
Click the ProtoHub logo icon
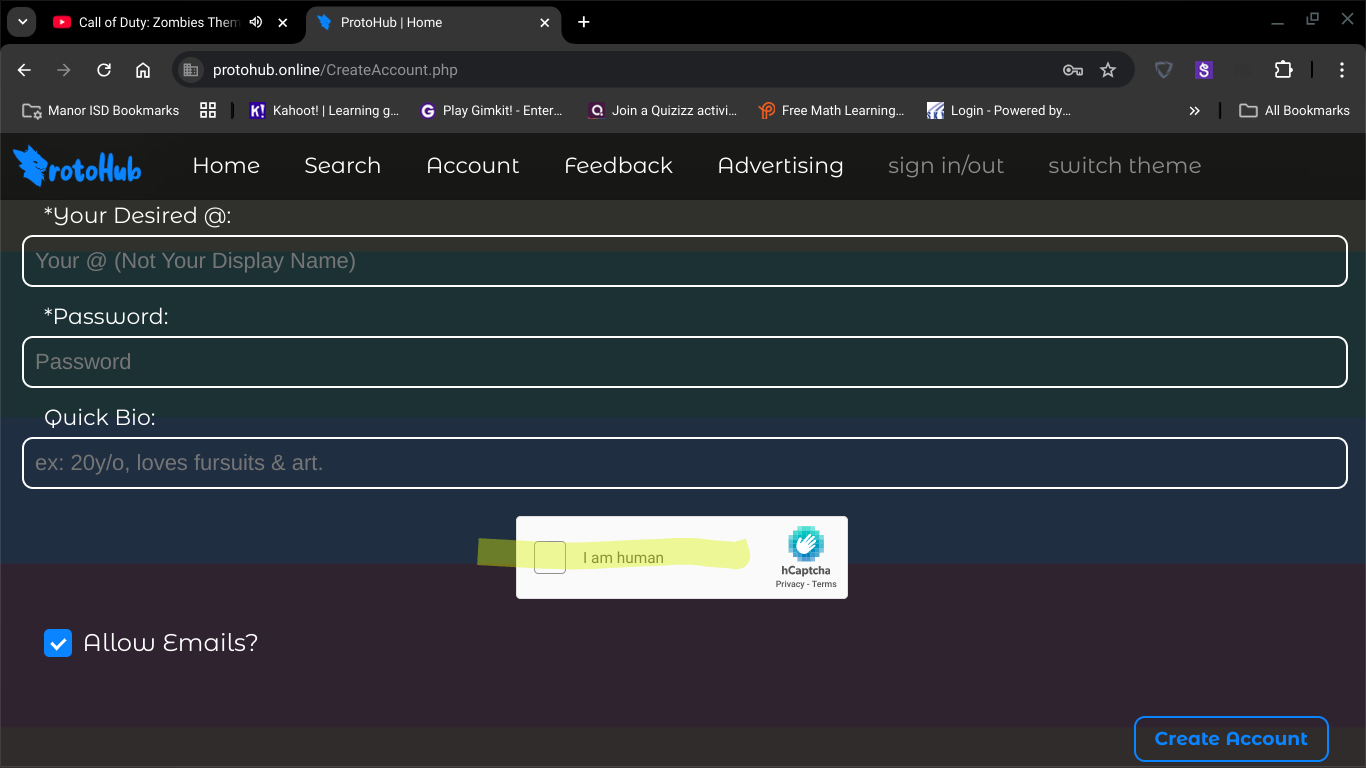(76, 166)
